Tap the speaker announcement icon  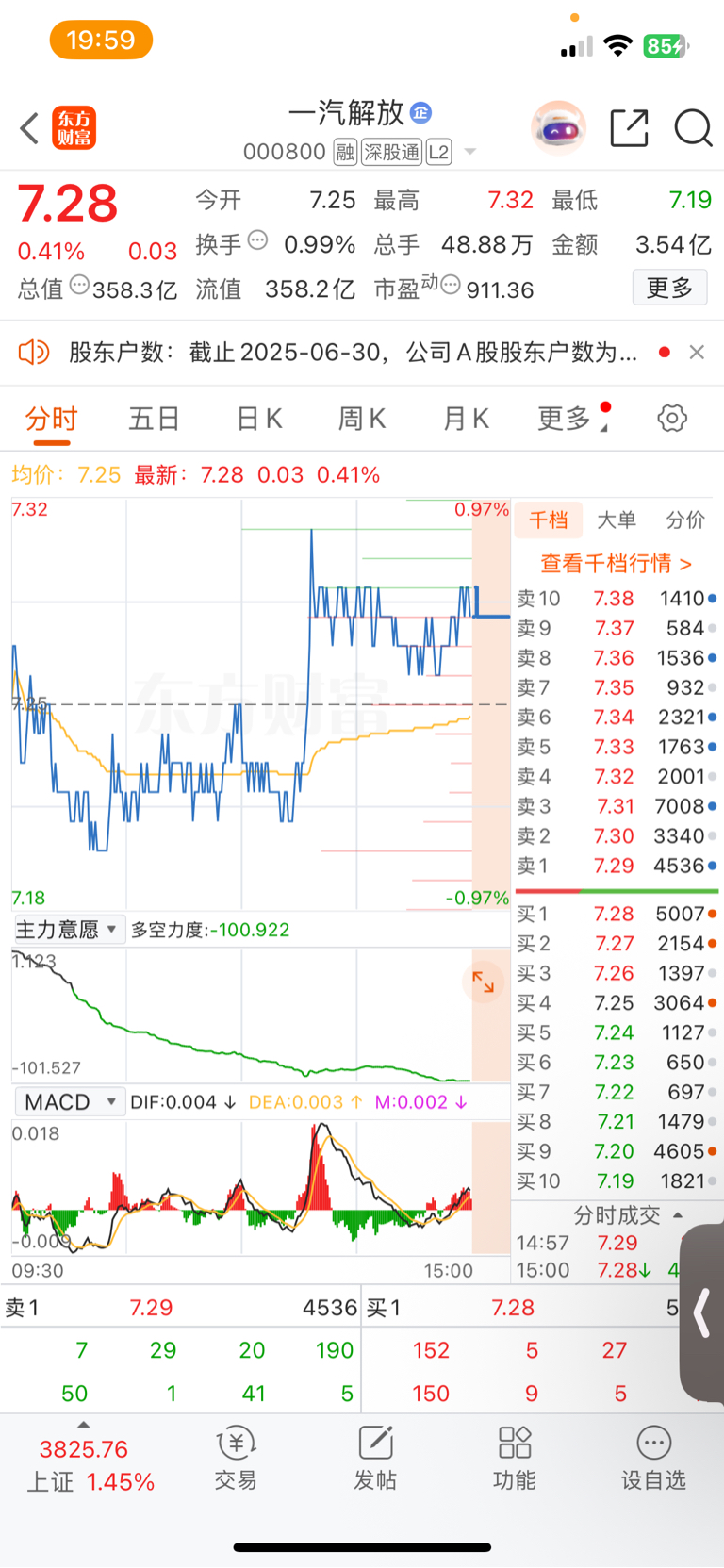pos(34,353)
